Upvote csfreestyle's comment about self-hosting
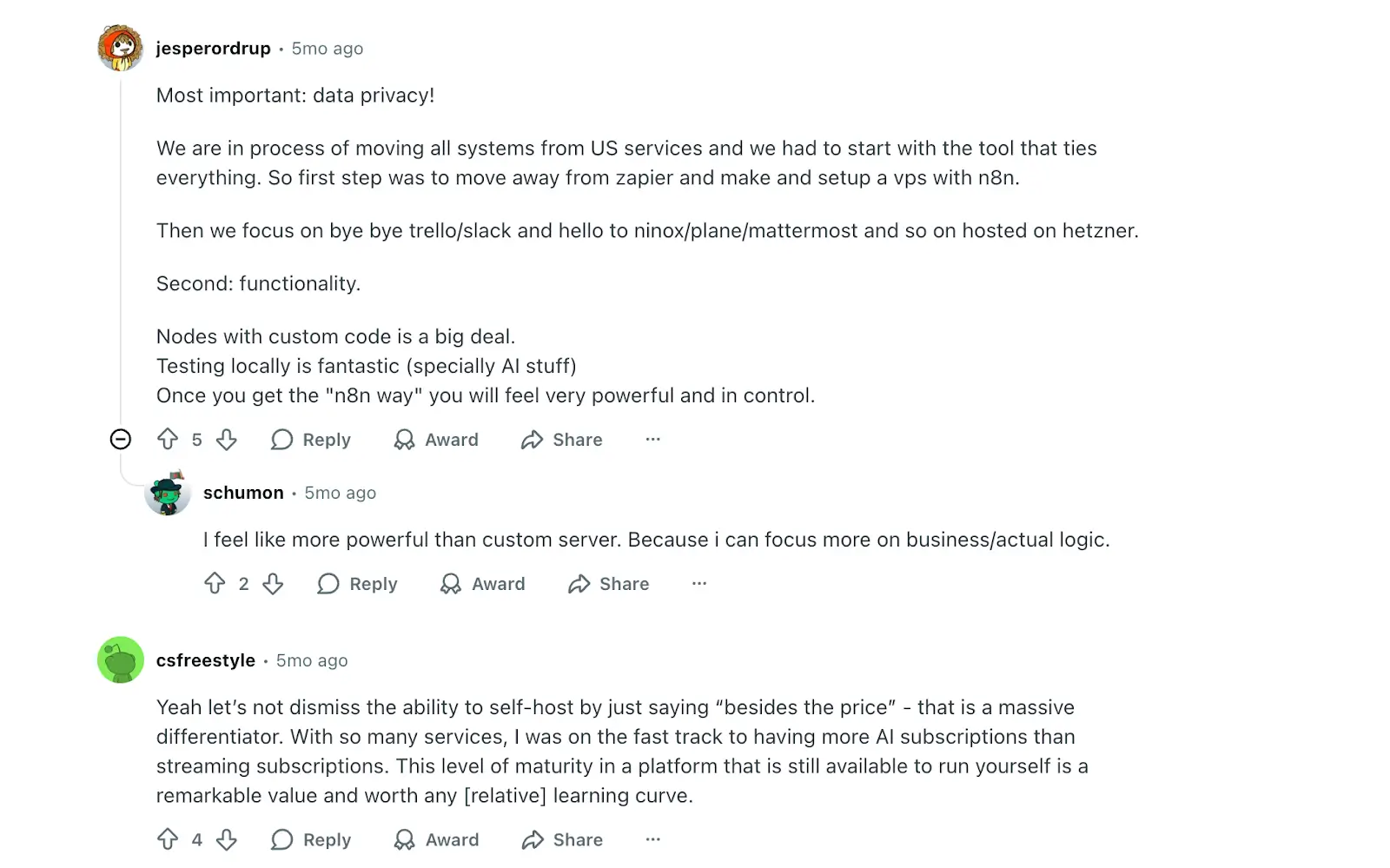 170,839
